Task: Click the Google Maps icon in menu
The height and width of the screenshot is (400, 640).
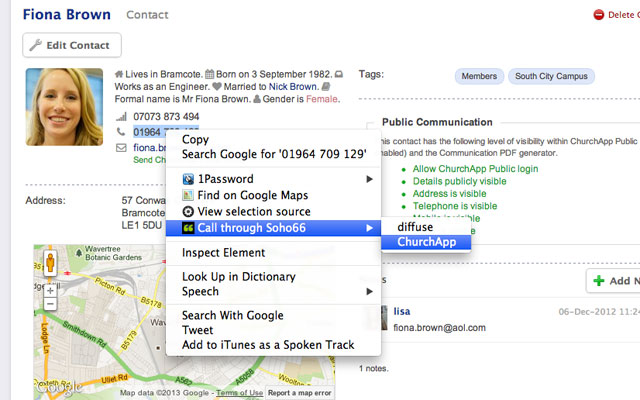Action: [x=187, y=195]
